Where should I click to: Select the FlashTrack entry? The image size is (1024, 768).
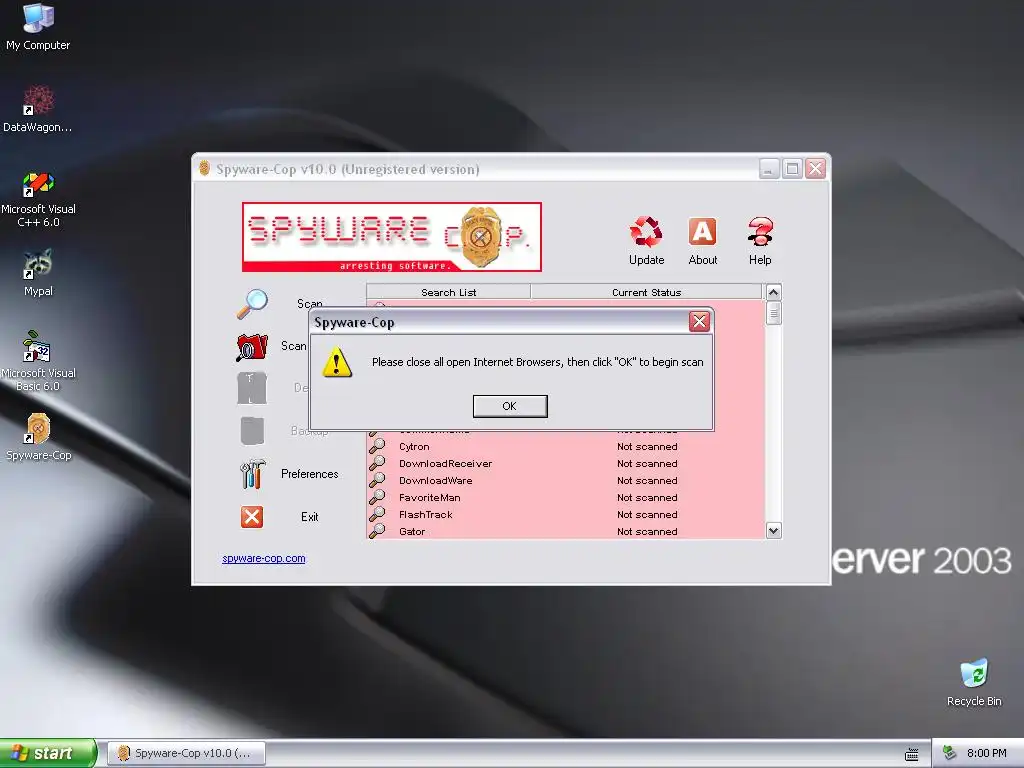click(566, 515)
